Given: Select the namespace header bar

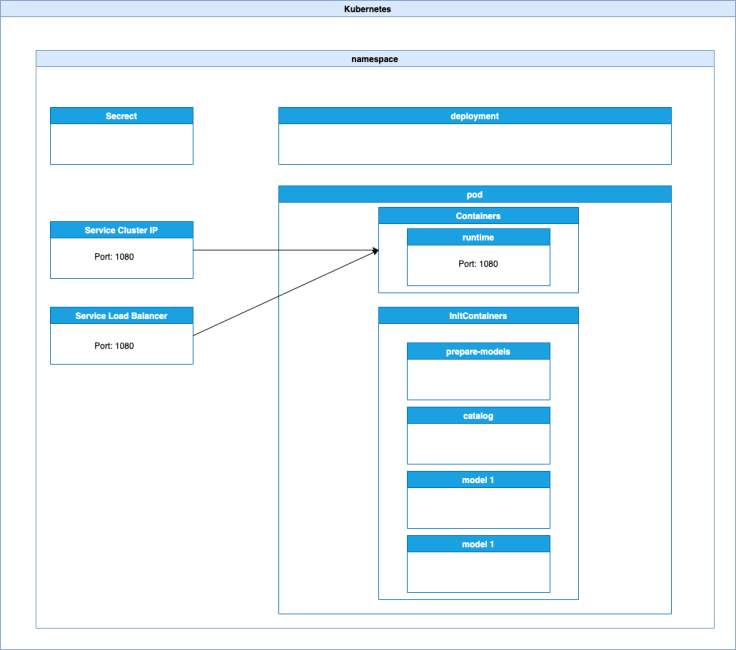Looking at the screenshot, I should (x=375, y=59).
